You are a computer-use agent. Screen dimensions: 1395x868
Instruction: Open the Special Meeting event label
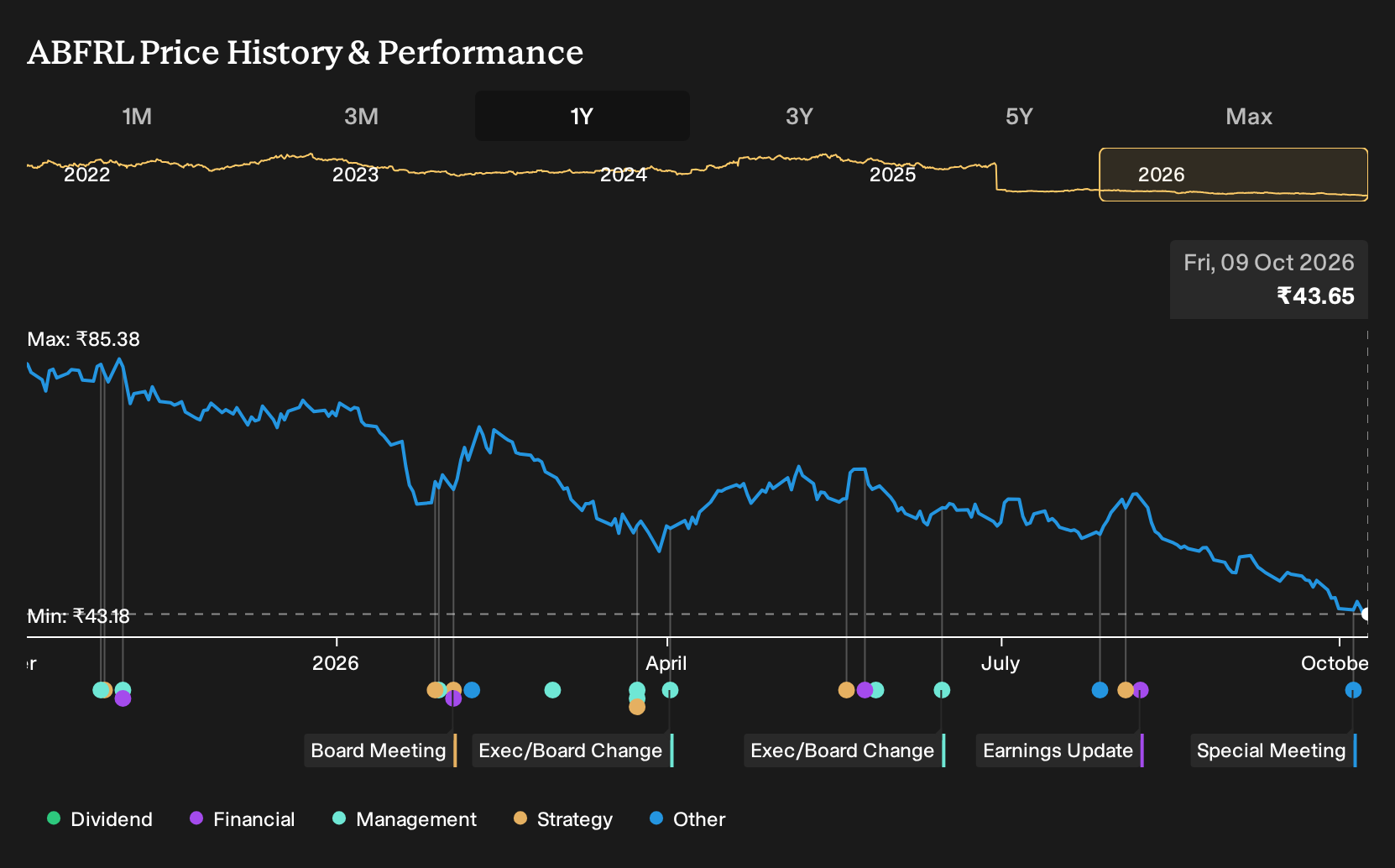(1273, 750)
